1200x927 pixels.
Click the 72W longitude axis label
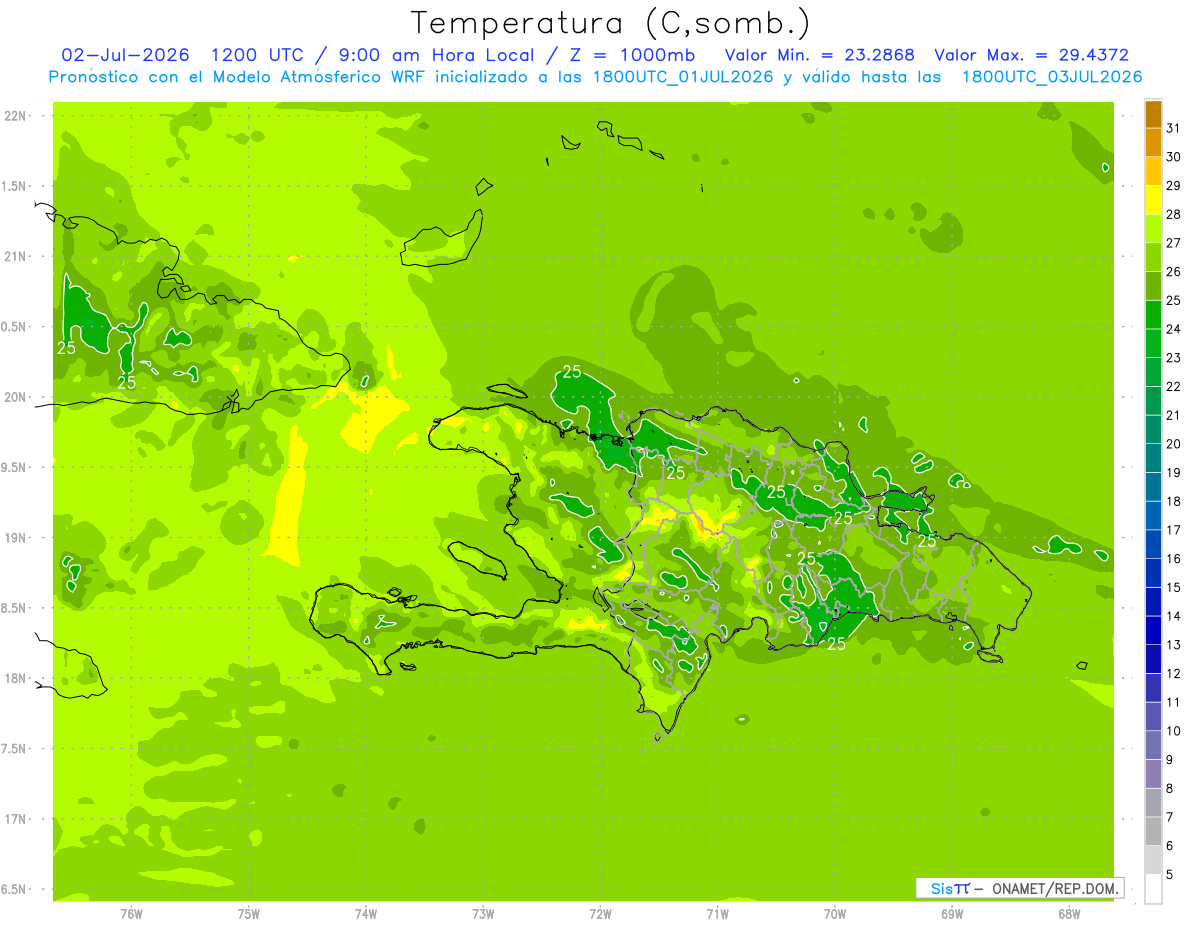coord(600,914)
